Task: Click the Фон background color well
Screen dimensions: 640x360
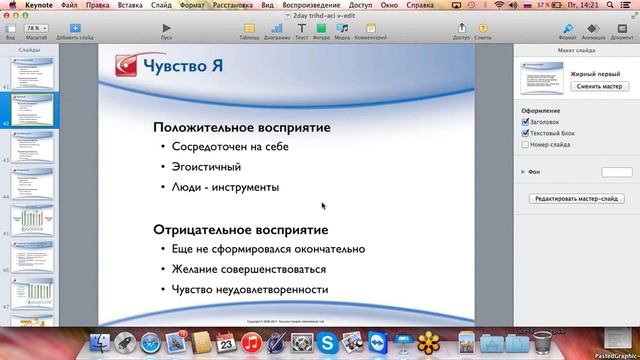Action: coord(617,172)
